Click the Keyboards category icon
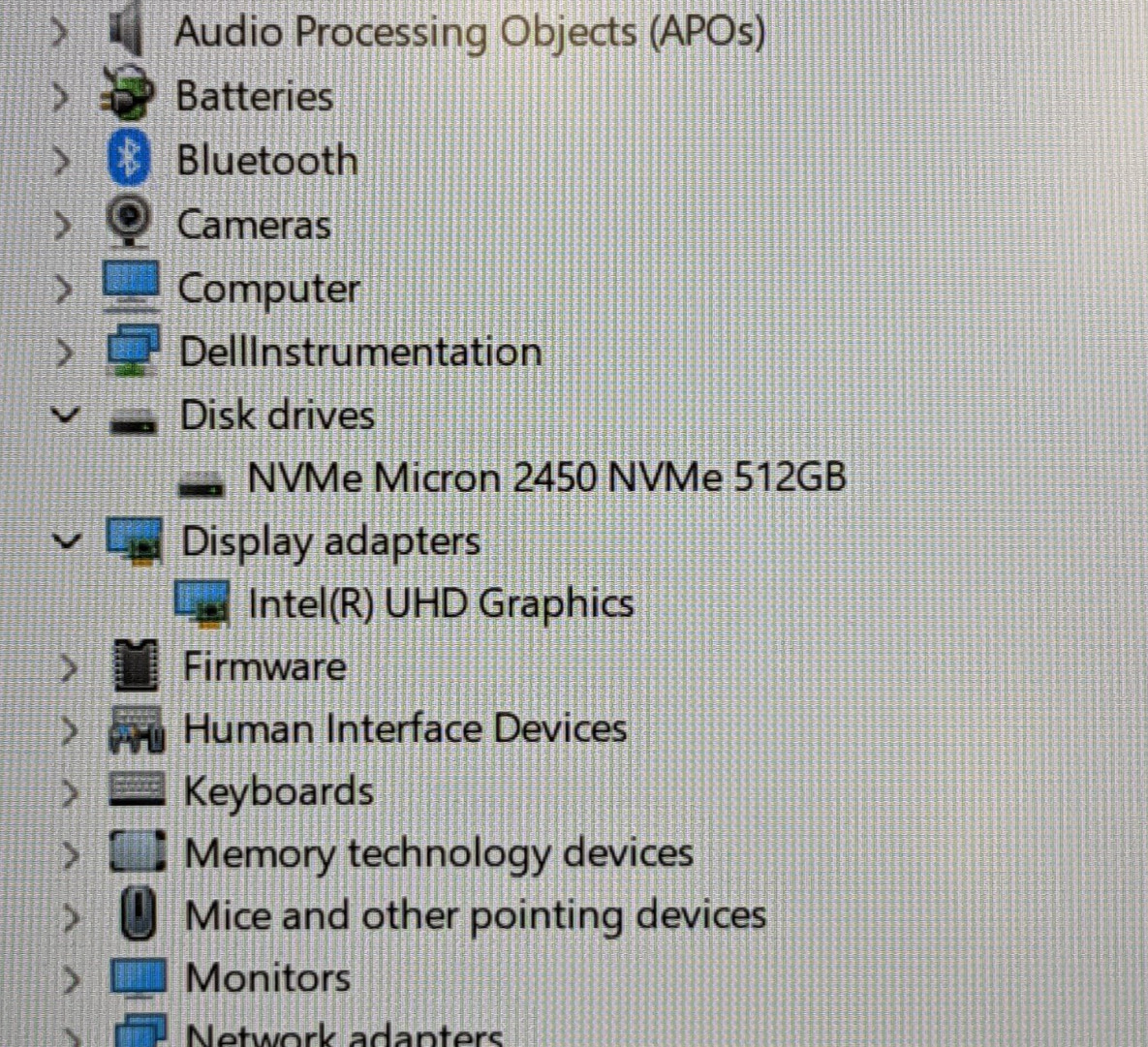This screenshot has width=1148, height=1047. point(137,789)
